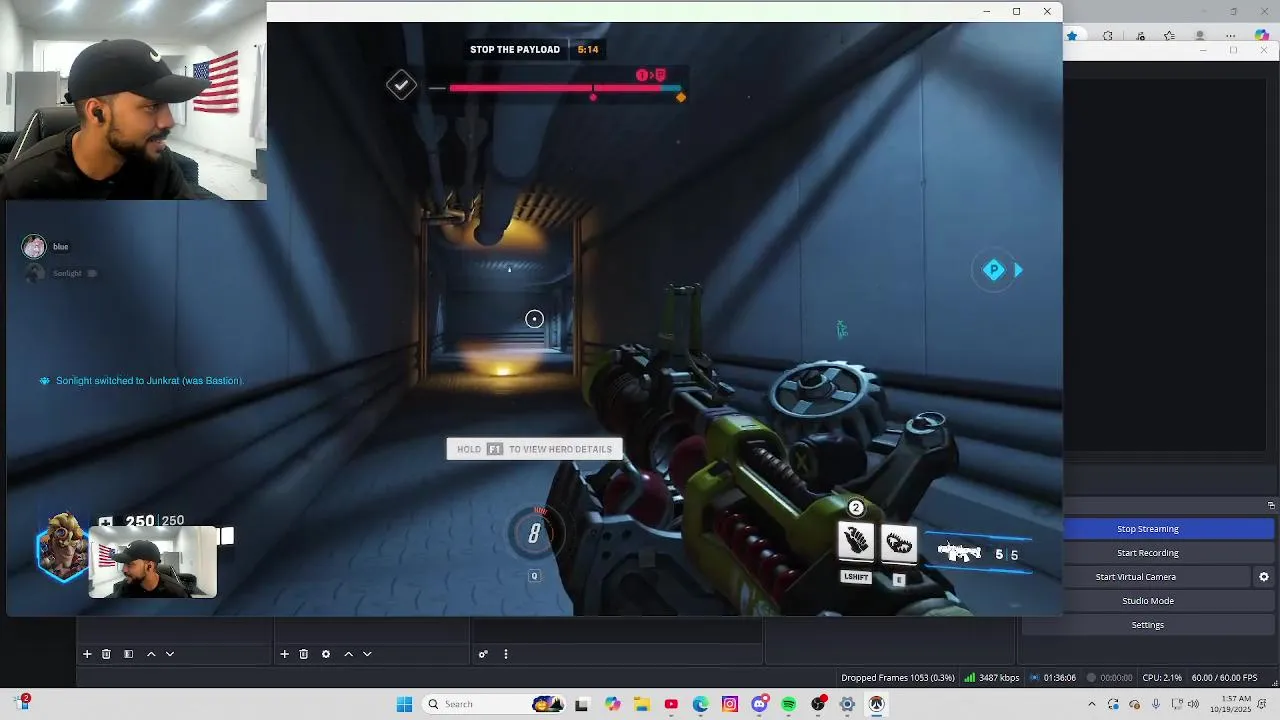Screen dimensions: 1280x720
Task: Click the large webcam feed in the corner
Action: [x=133, y=100]
